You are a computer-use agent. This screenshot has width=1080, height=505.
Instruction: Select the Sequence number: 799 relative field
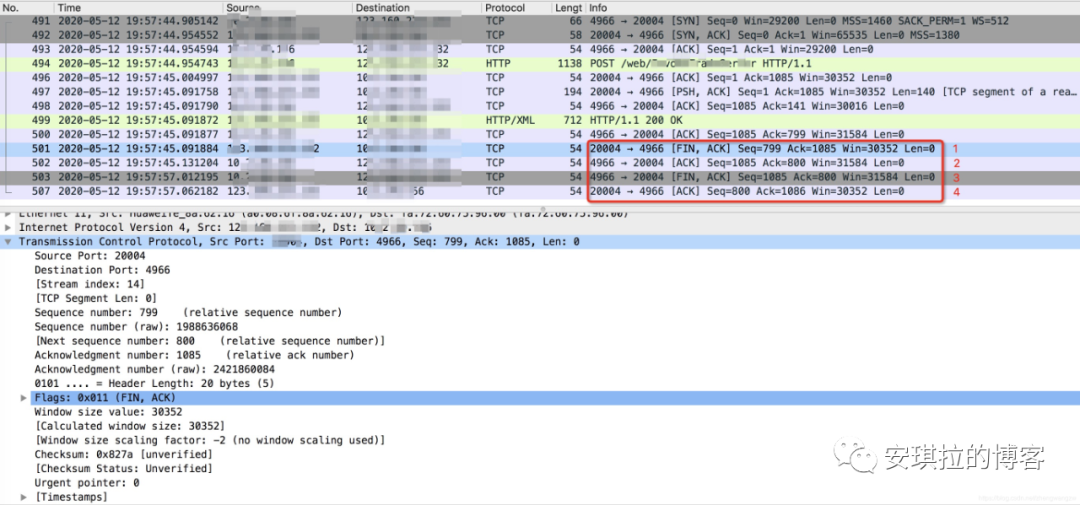tap(188, 312)
